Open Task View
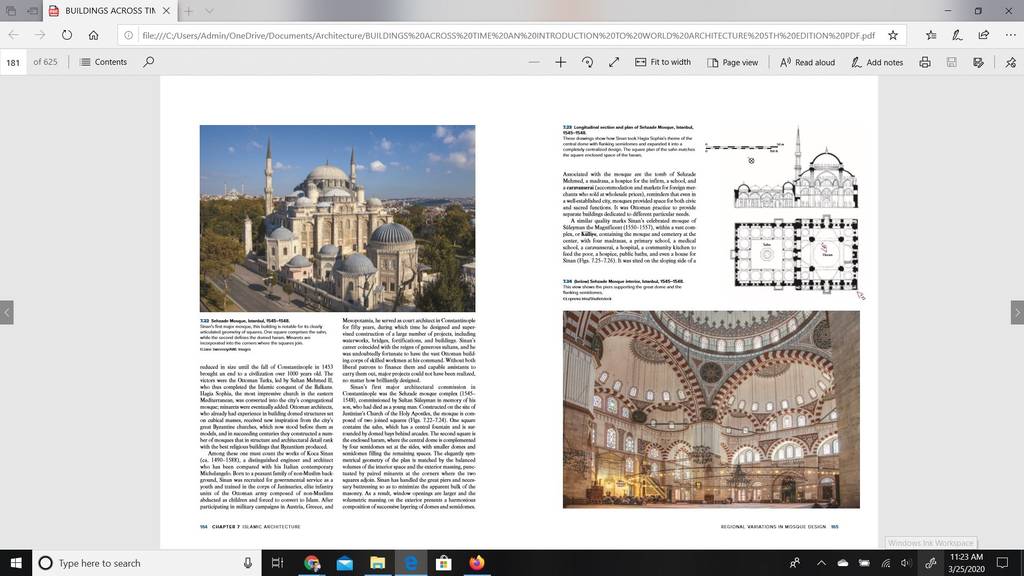Image resolution: width=1024 pixels, height=576 pixels. (x=278, y=563)
